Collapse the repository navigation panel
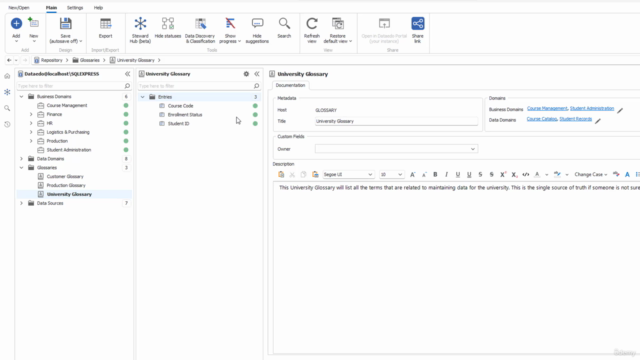 (x=127, y=74)
